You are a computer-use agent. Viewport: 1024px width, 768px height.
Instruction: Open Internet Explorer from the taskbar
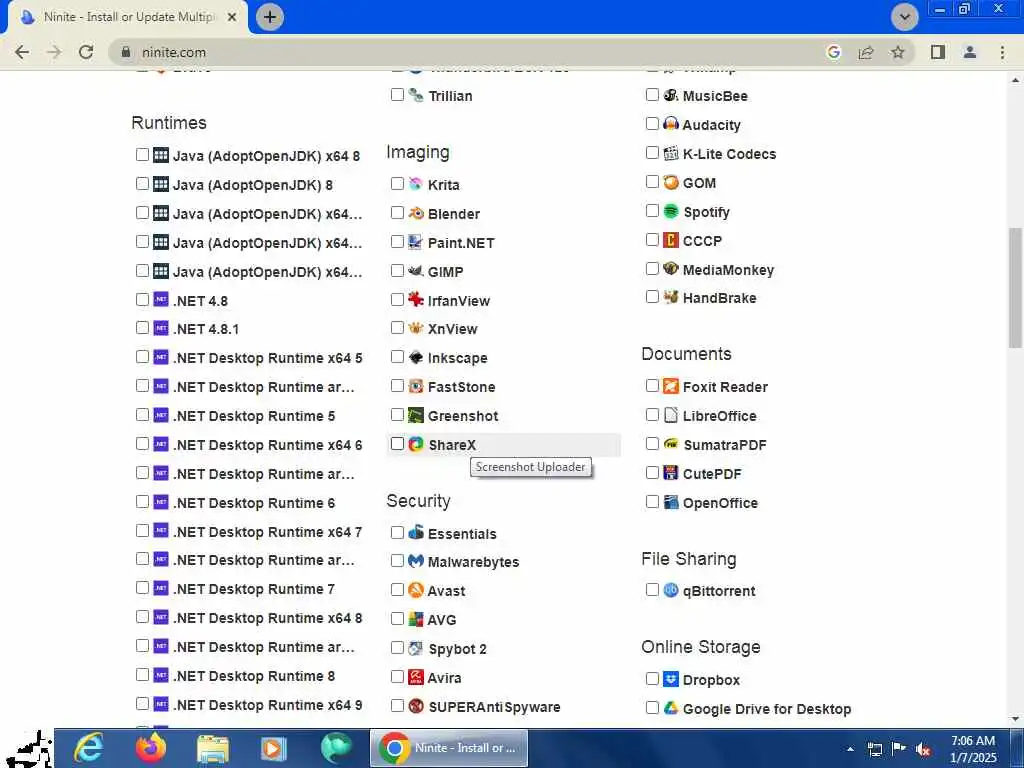(x=88, y=748)
